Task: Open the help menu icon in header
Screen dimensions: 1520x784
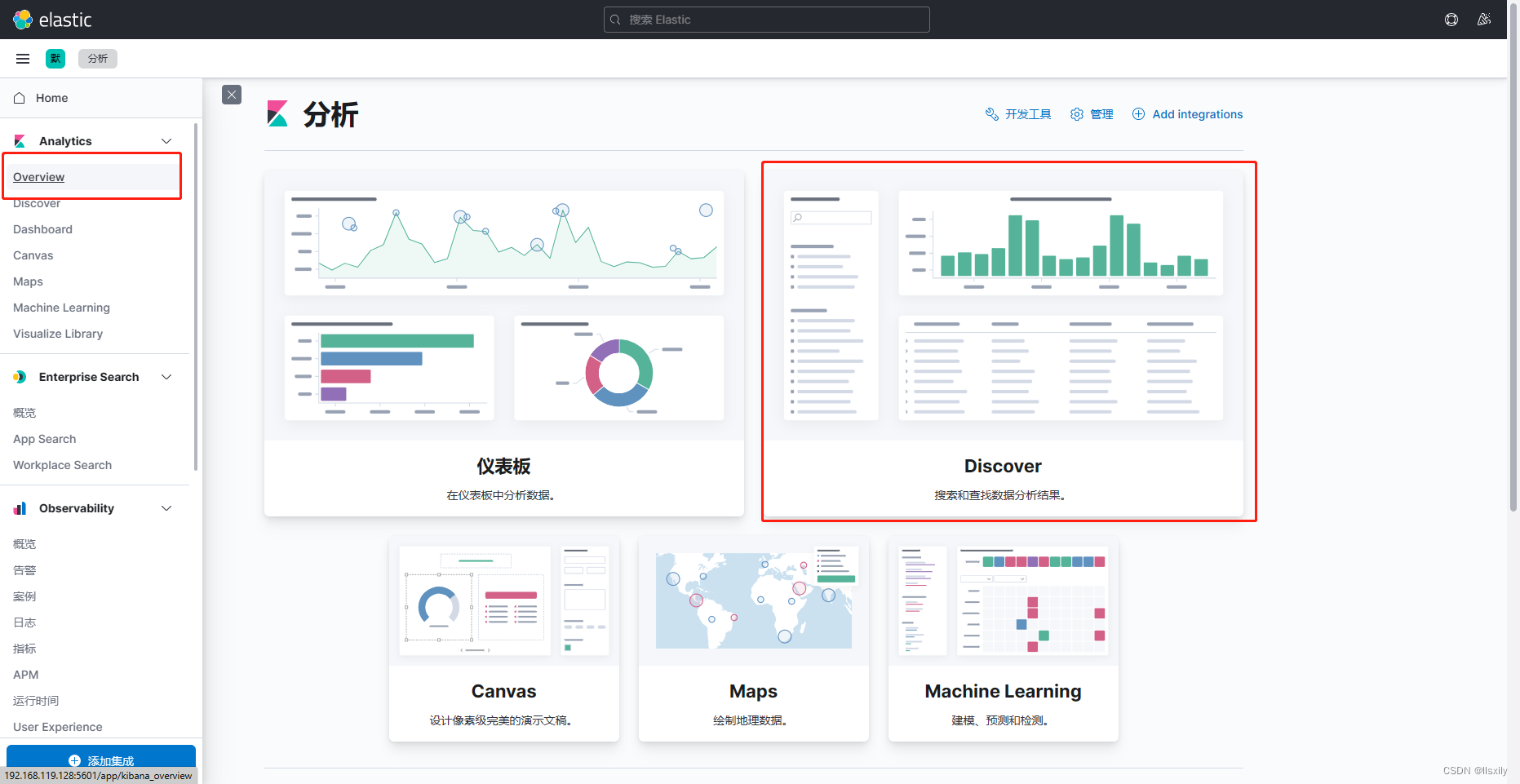Action: (1451, 20)
